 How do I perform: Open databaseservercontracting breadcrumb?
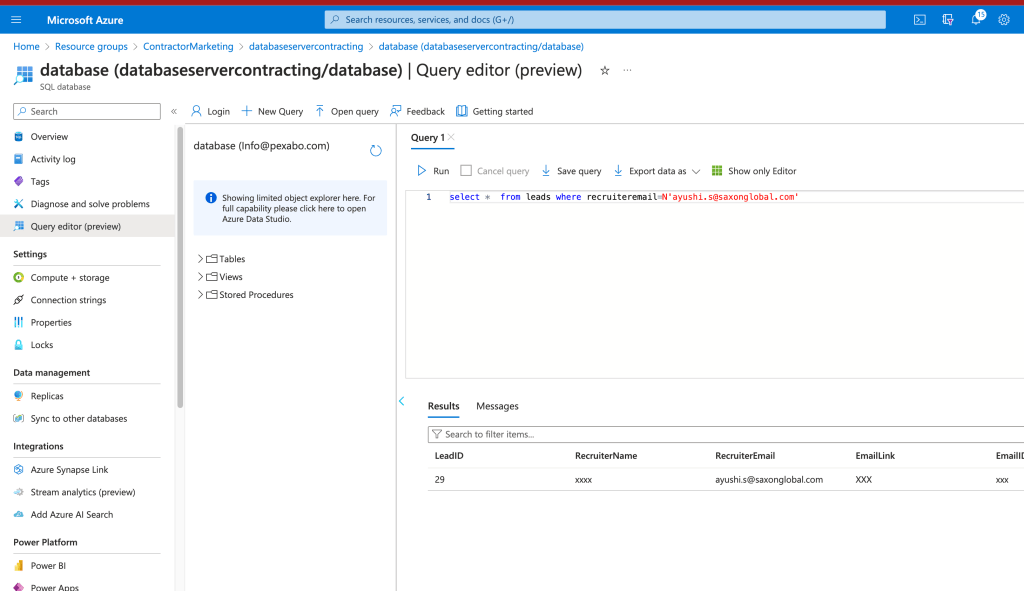tap(306, 46)
